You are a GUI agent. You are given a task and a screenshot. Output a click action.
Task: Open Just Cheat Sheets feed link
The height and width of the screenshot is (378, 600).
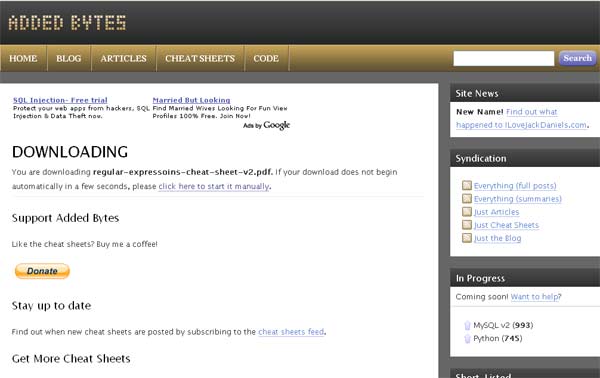(506, 225)
